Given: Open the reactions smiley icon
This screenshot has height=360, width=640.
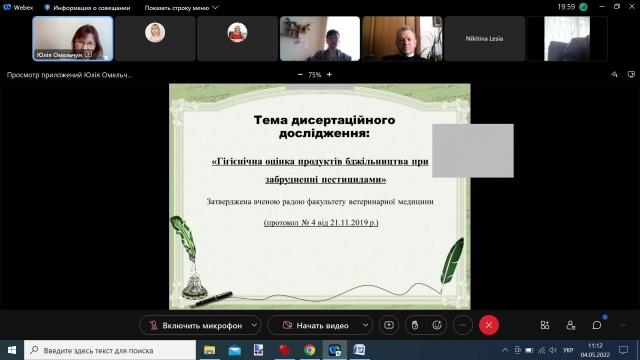Looking at the screenshot, I should pos(437,325).
